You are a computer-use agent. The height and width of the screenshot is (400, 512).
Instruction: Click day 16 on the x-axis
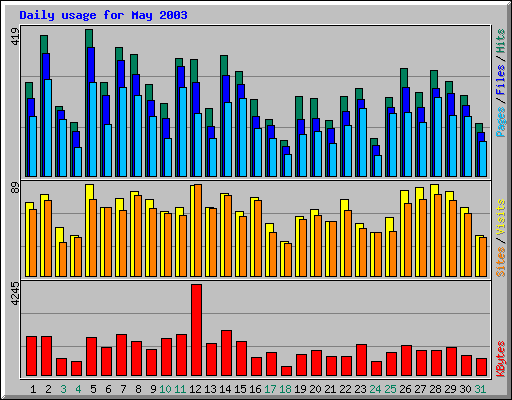255,389
